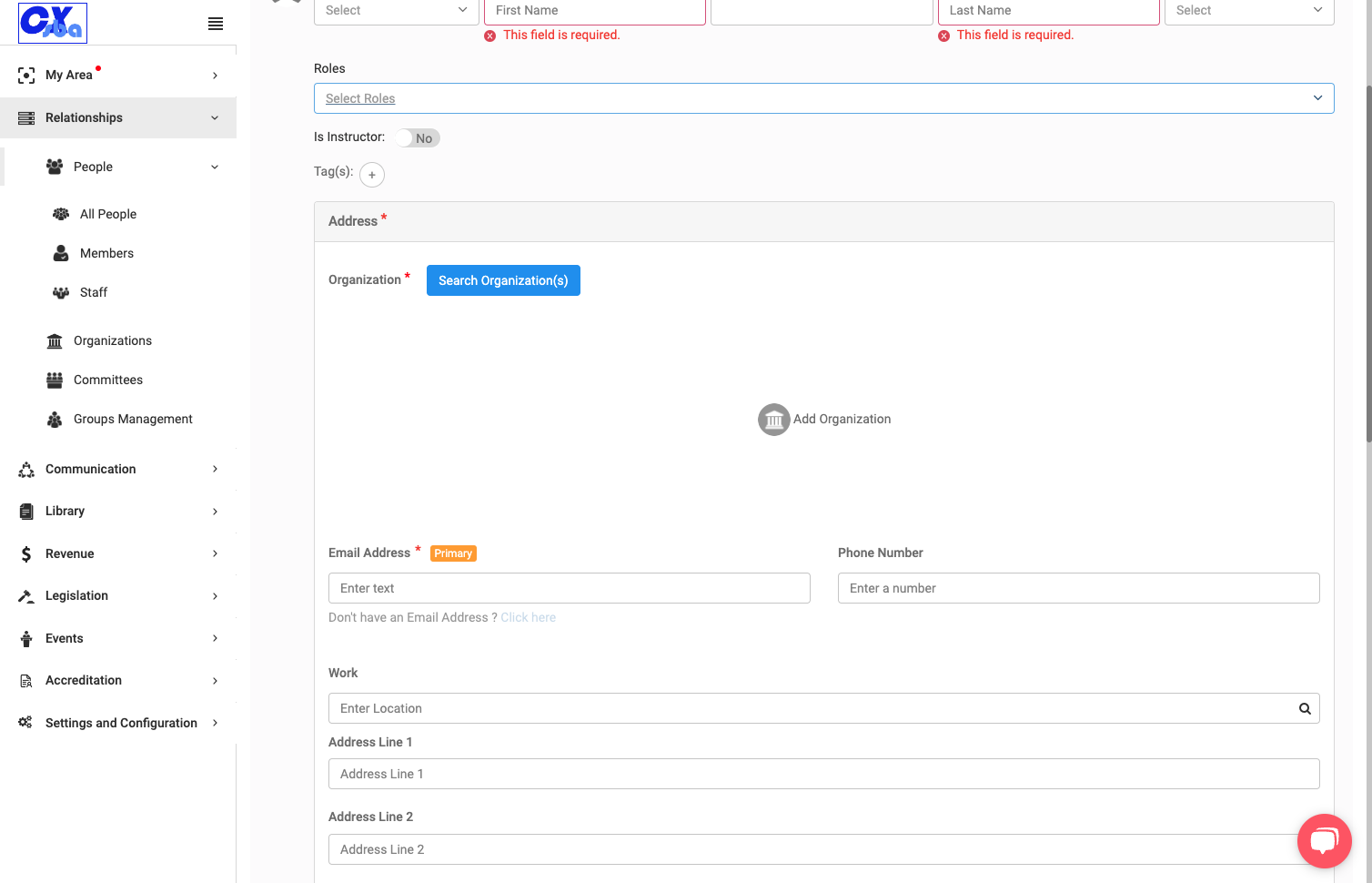Click the CXba logo
Viewport: 1372px width, 883px height.
coord(53,23)
